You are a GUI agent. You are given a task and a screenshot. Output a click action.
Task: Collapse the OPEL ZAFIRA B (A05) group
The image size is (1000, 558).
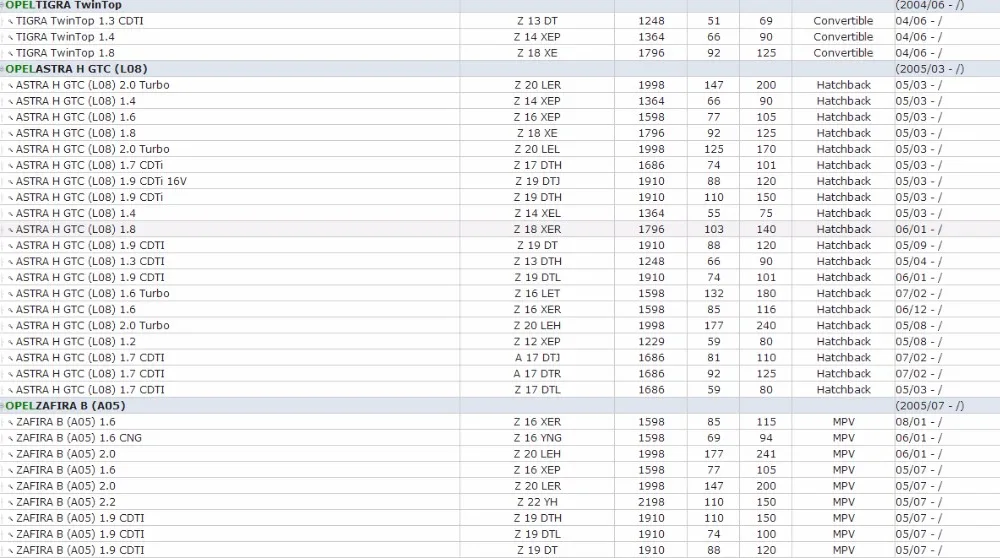click(3, 406)
